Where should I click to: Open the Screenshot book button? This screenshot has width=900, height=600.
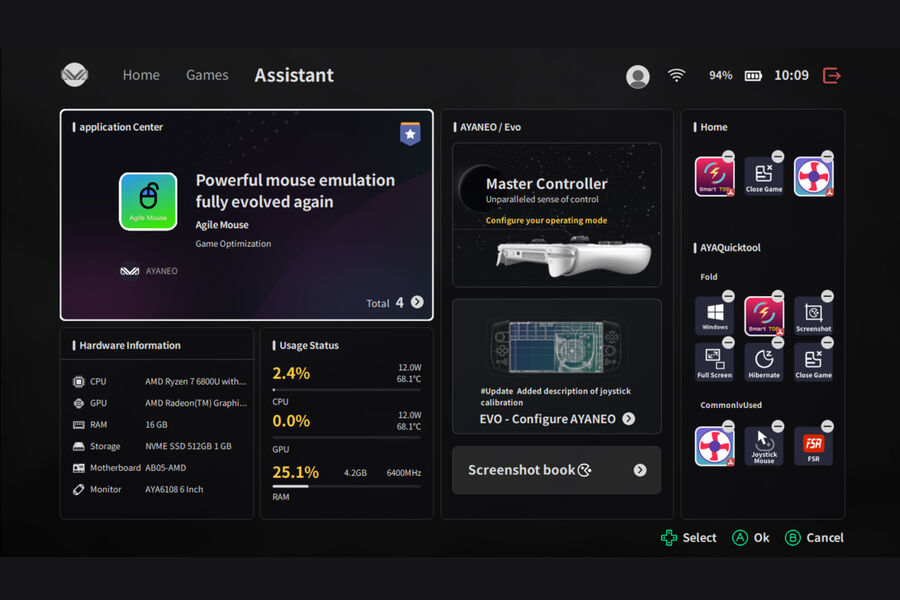tap(556, 470)
